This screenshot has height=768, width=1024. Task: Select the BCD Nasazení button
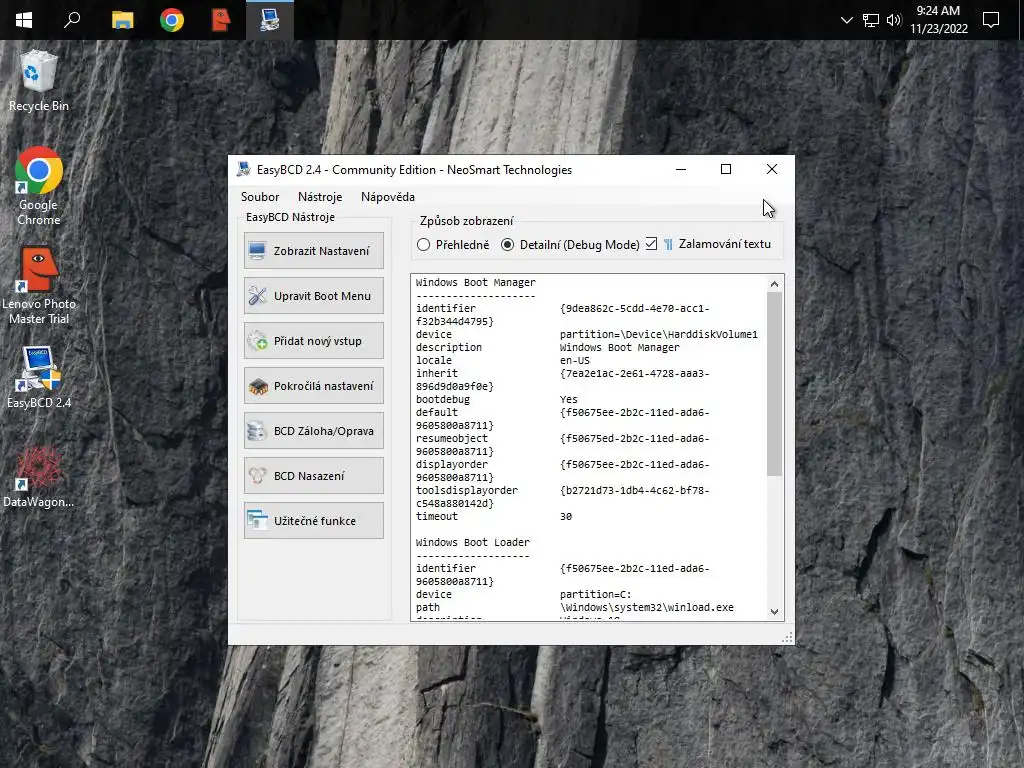click(313, 476)
